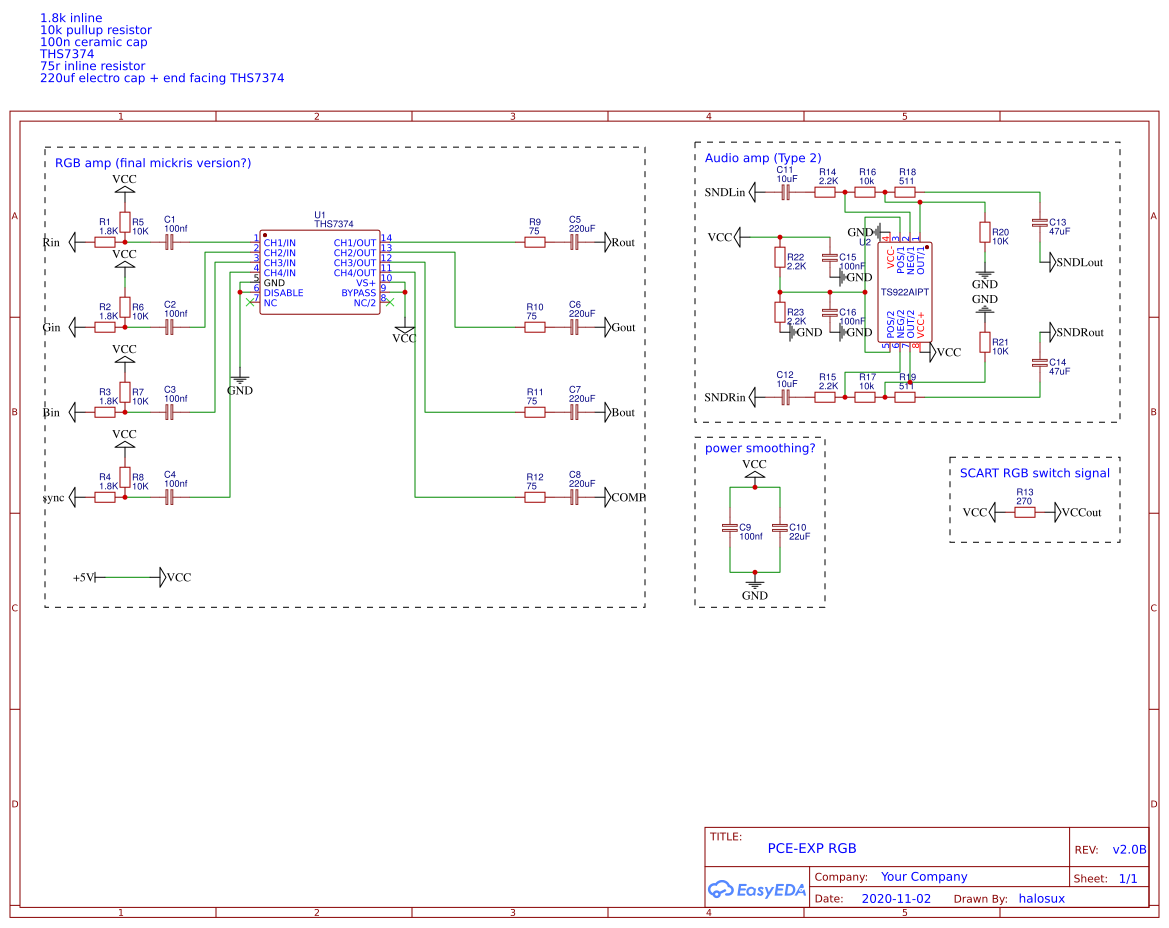The image size is (1169, 928).
Task: Select resistor R13 270 symbol
Action: click(x=1024, y=512)
